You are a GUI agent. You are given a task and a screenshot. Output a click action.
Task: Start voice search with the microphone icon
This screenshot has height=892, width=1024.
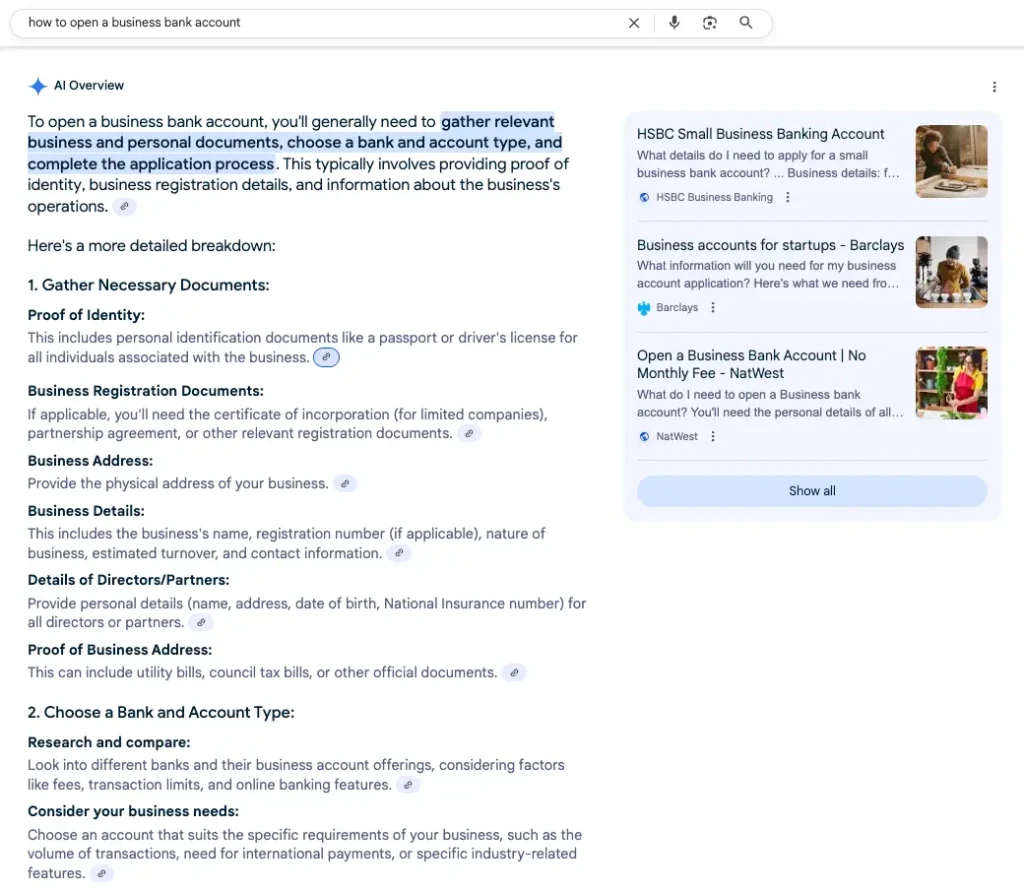click(674, 23)
